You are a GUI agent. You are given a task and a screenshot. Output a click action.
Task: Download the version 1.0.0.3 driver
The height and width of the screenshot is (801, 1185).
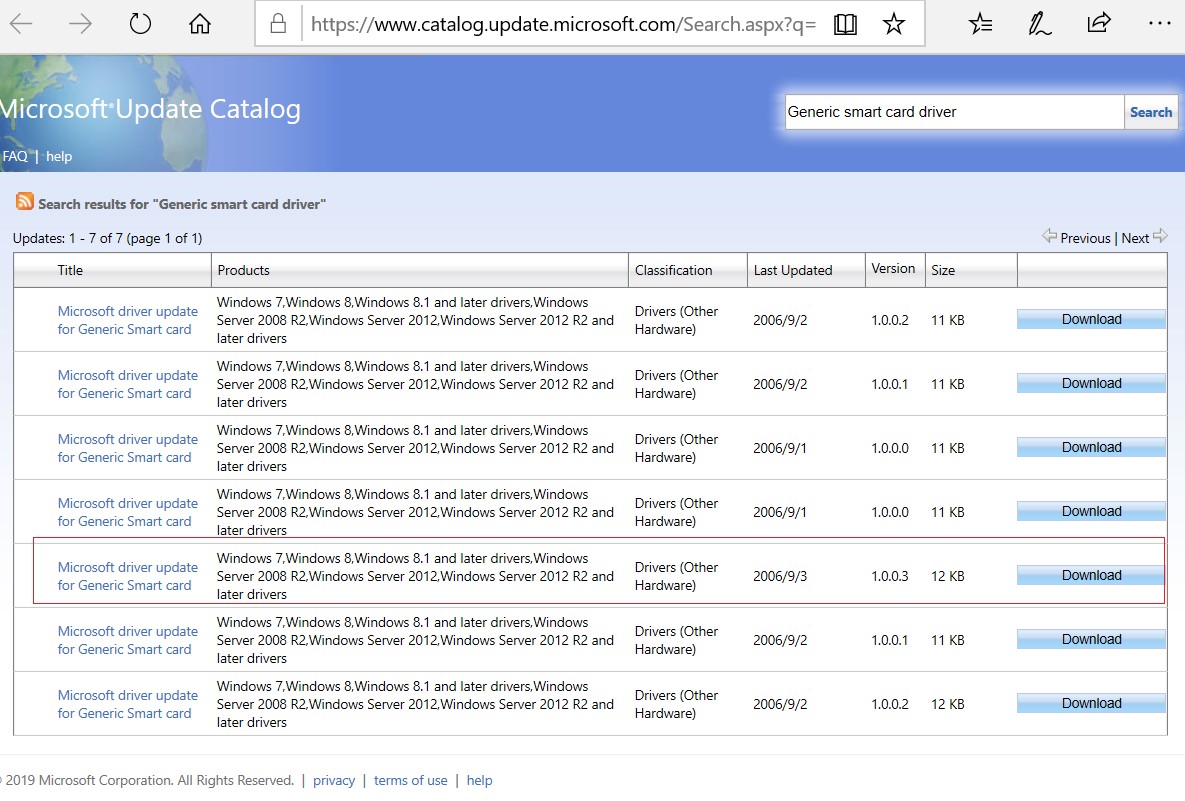click(1091, 575)
